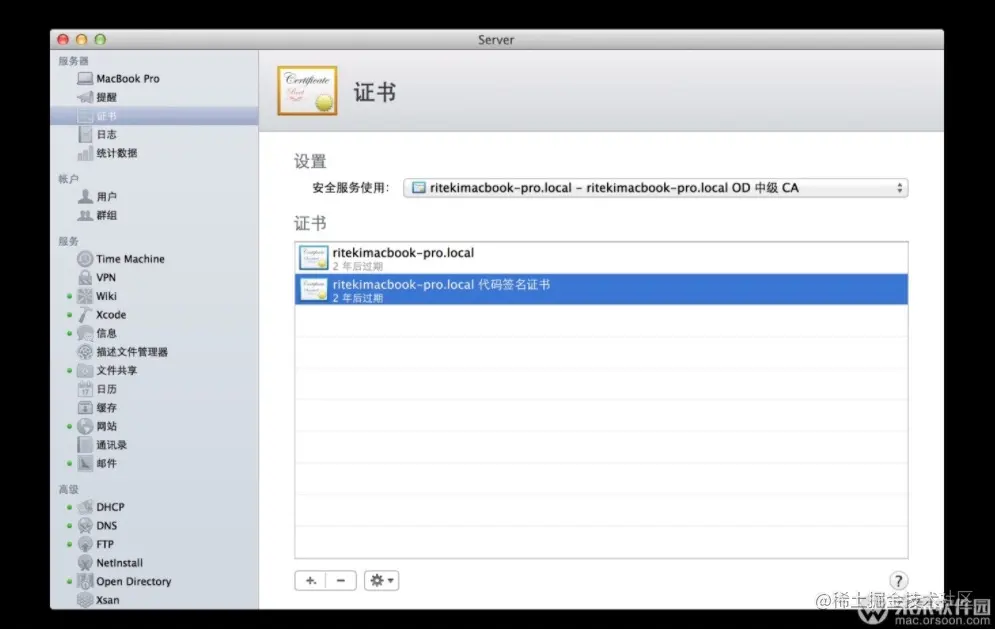The width and height of the screenshot is (995, 630).
Task: Open the gear action menu
Action: (381, 581)
